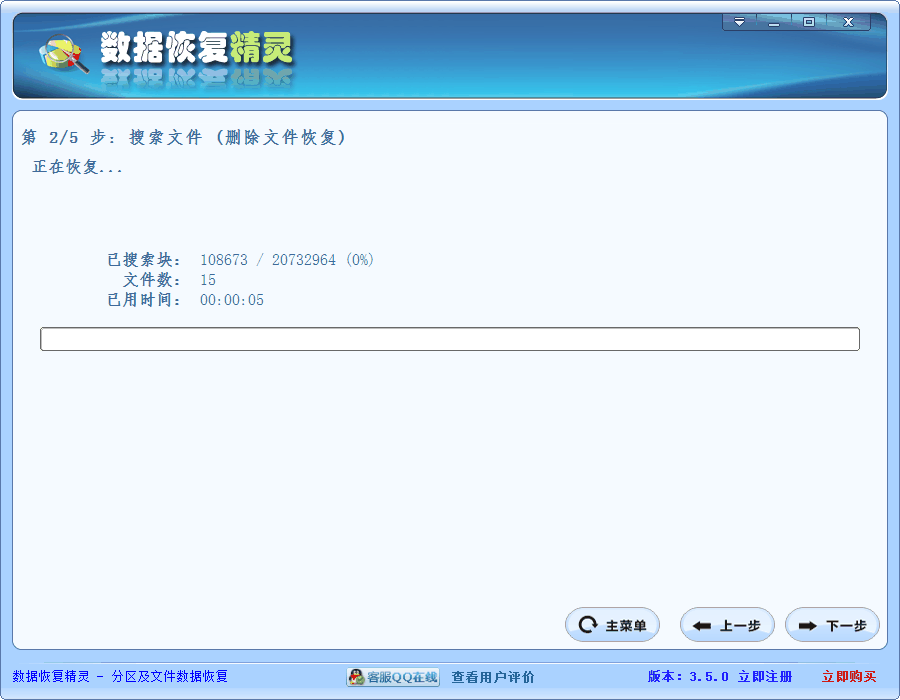Click the search progress bar
900x700 pixels.
pyautogui.click(x=450, y=339)
